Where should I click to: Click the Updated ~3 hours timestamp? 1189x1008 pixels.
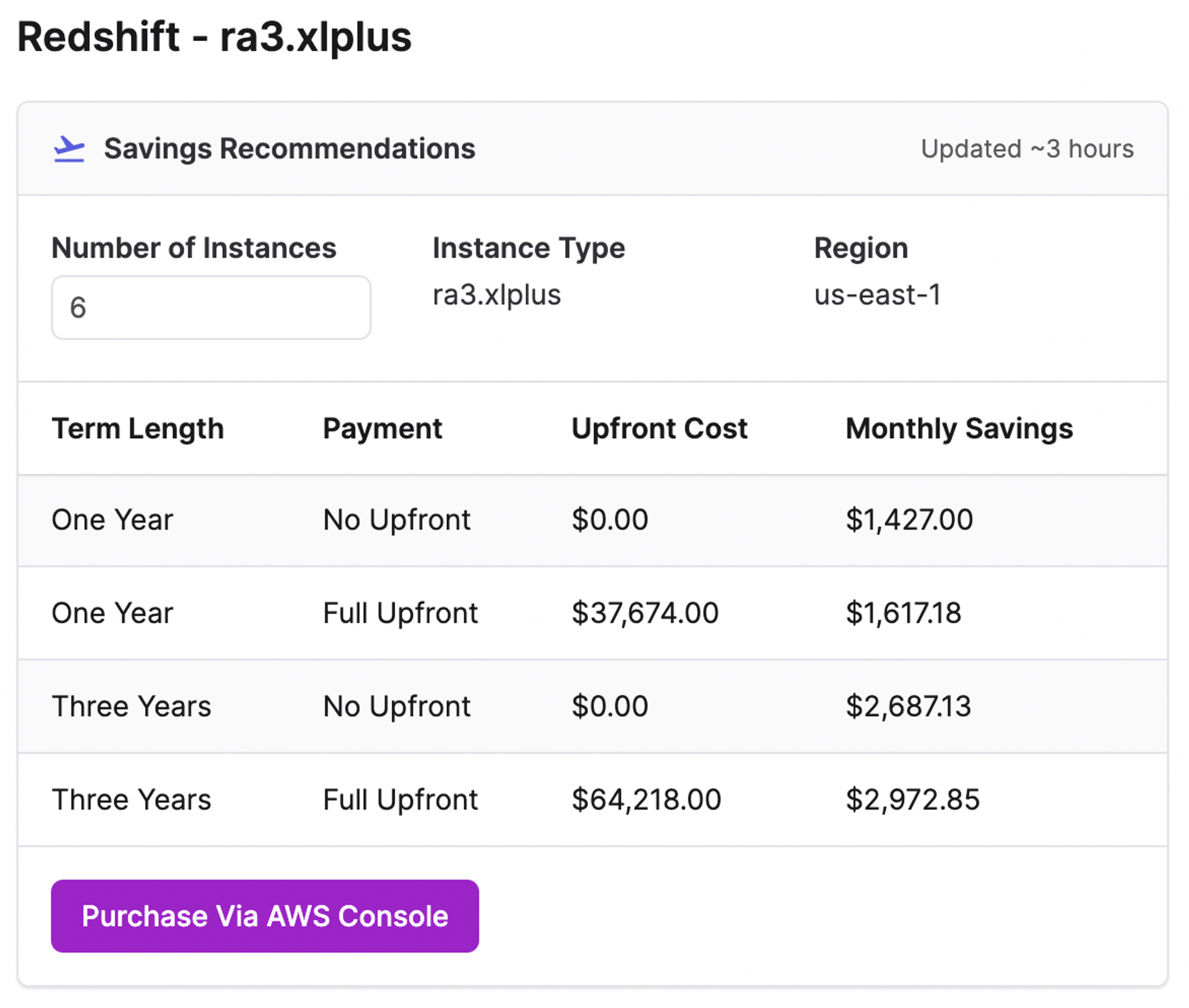coord(1026,149)
